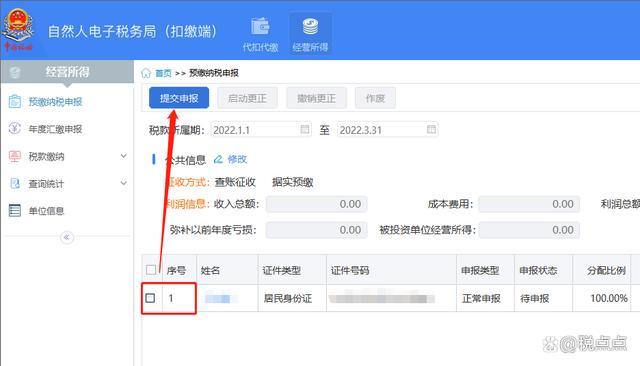Click the 修改 link in 公共信息
This screenshot has height=366, width=640.
(x=237, y=159)
